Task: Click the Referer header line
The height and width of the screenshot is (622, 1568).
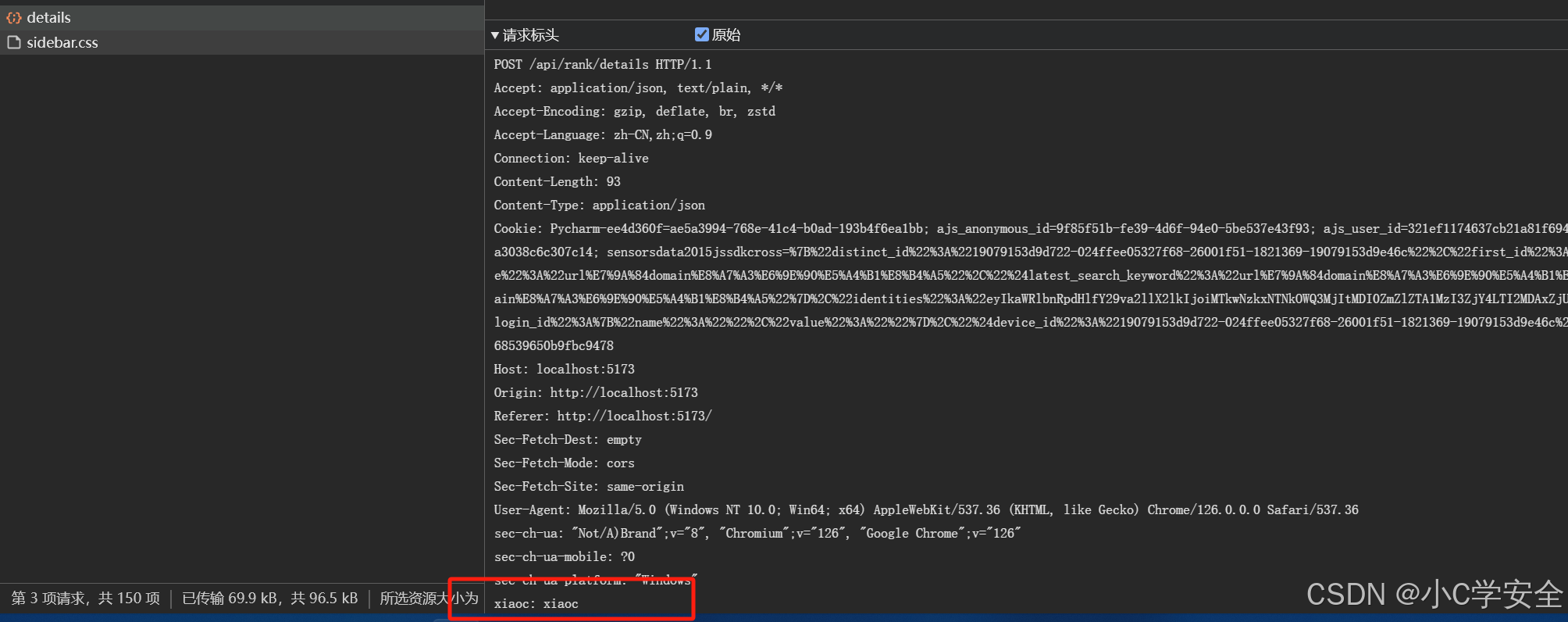Action: tap(603, 416)
